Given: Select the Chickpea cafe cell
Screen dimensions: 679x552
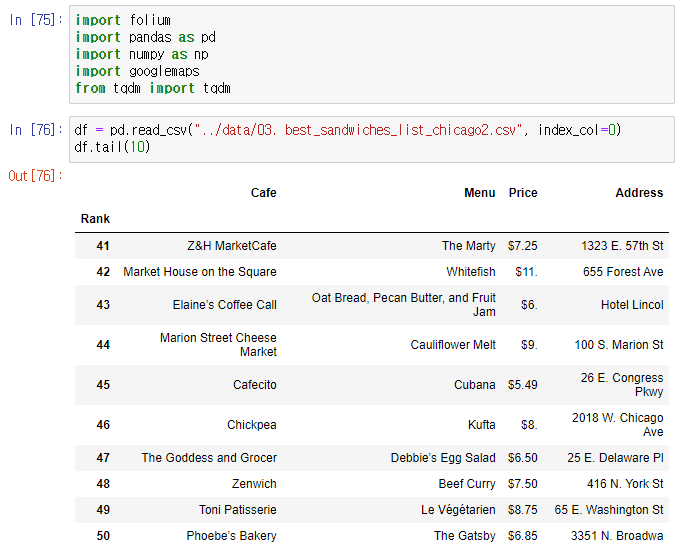Looking at the screenshot, I should (x=252, y=425).
